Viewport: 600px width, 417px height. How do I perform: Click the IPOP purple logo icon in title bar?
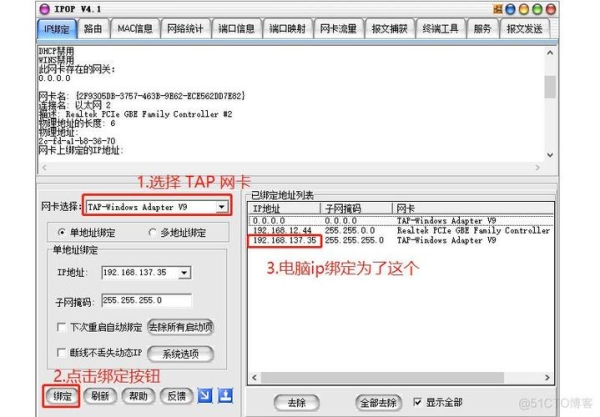[45, 9]
